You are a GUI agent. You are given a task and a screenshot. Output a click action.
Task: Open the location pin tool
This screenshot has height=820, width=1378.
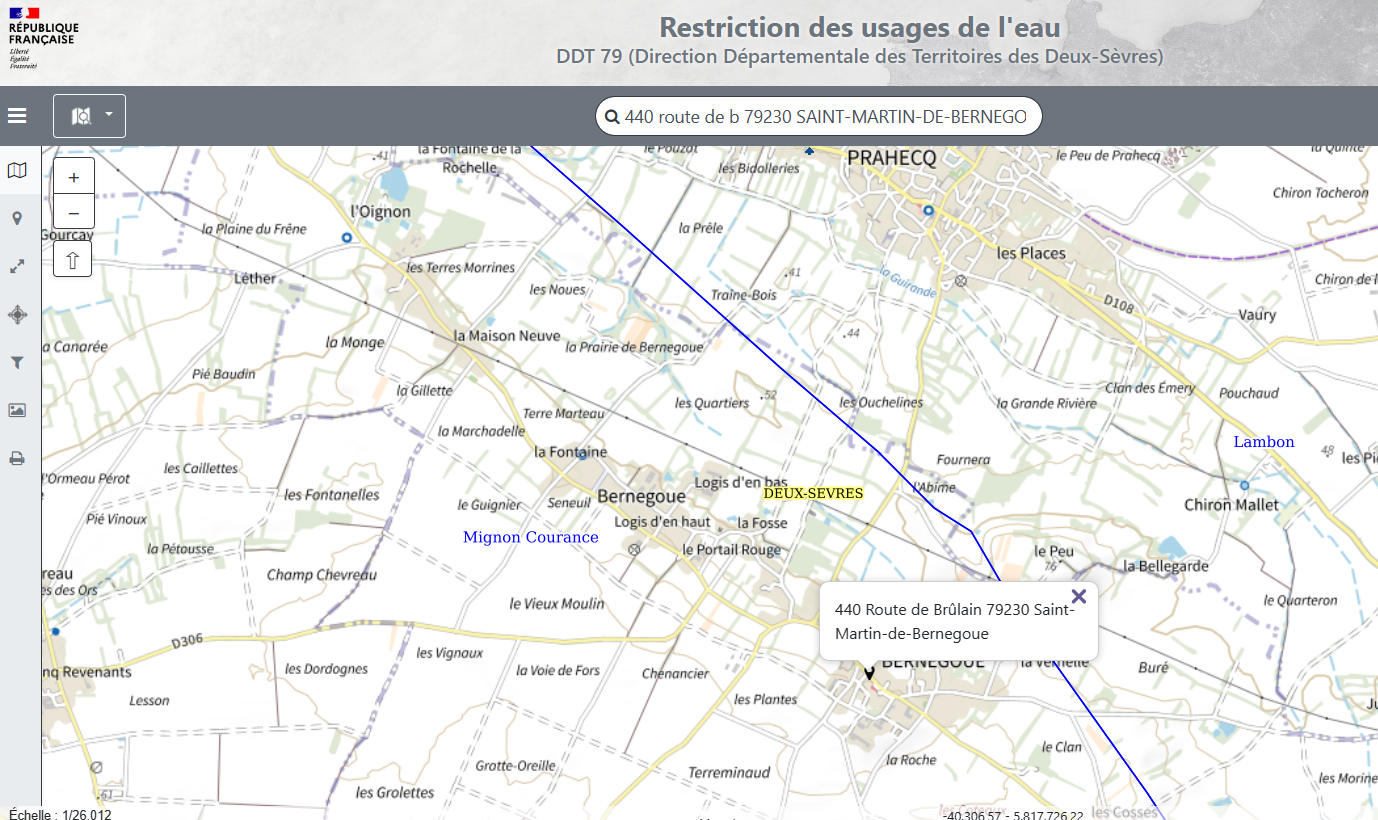point(17,219)
